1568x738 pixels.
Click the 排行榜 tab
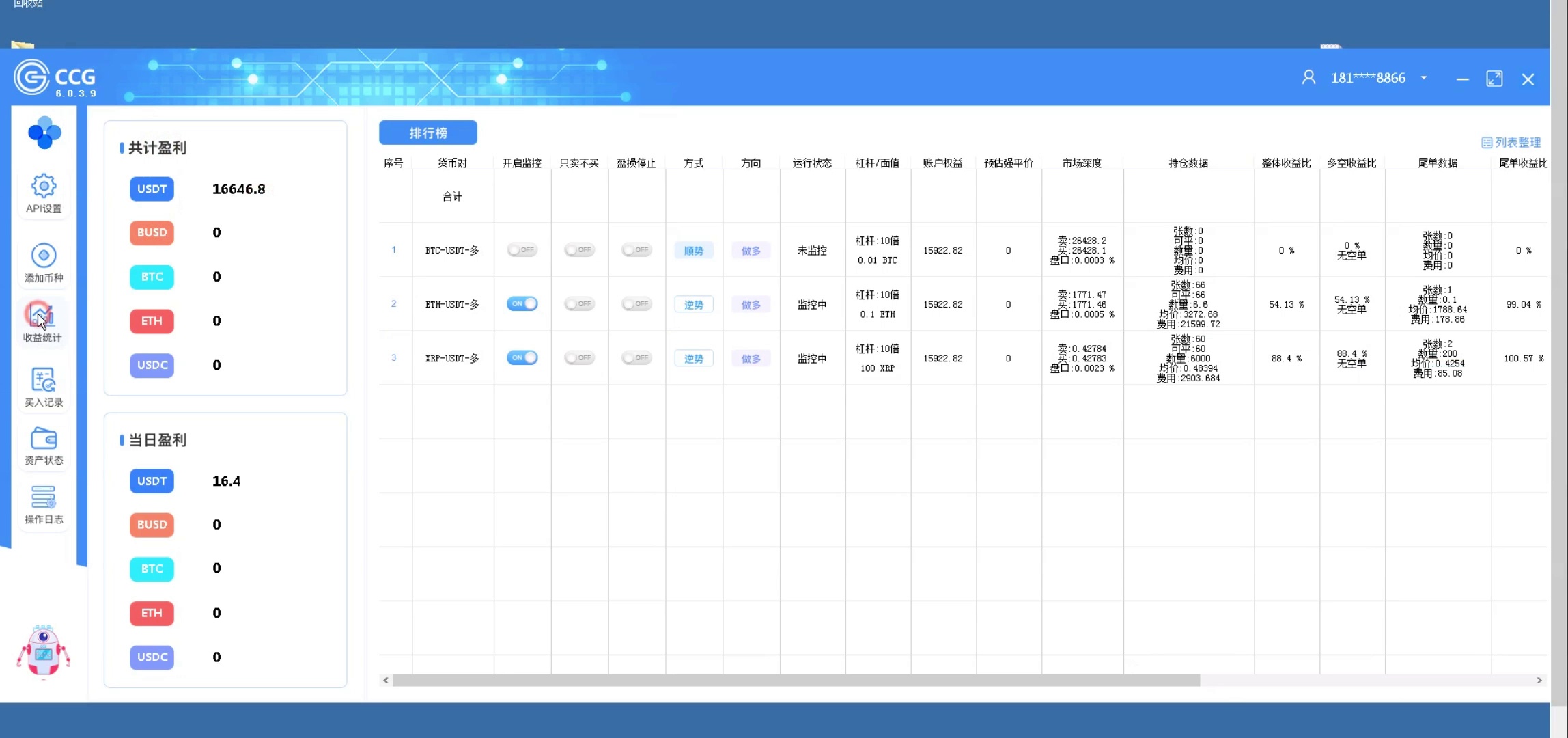428,133
